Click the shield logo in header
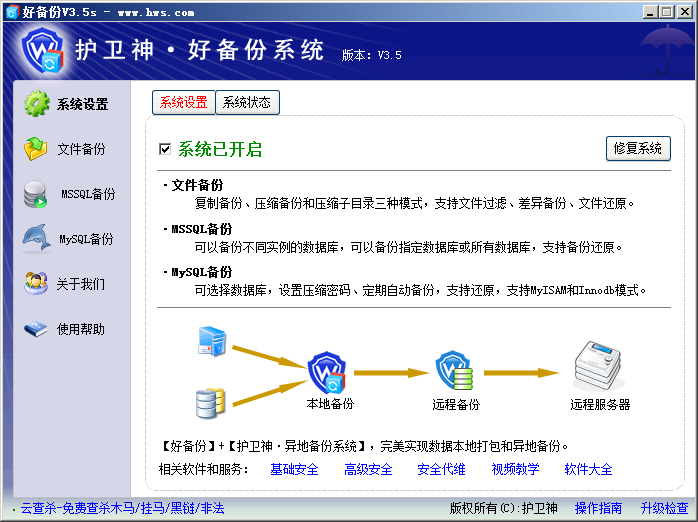Image resolution: width=698 pixels, height=522 pixels. [43, 50]
